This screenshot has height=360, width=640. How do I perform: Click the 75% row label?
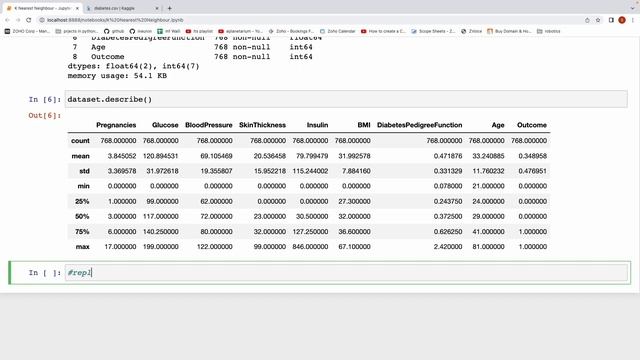82,231
